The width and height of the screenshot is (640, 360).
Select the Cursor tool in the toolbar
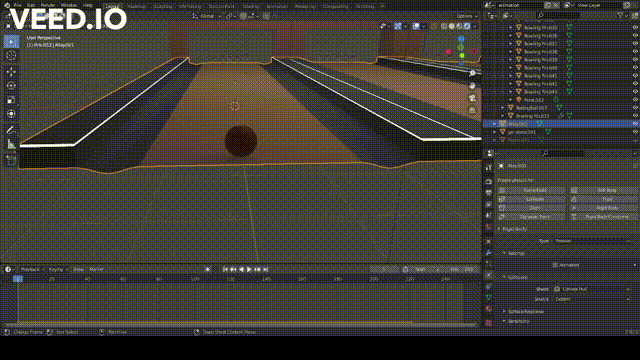[x=11, y=56]
